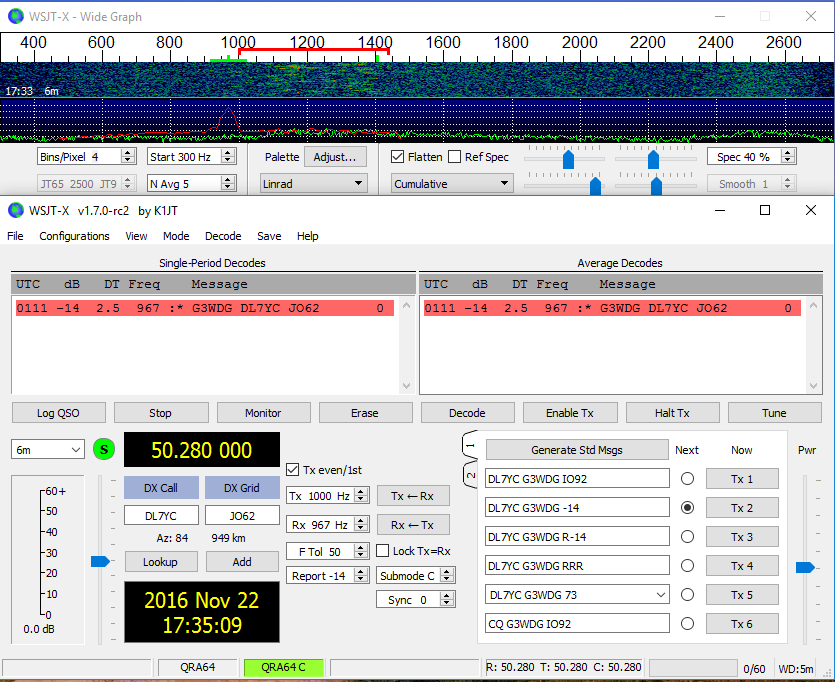Select Next radio for Tx 5 message

pos(687,595)
